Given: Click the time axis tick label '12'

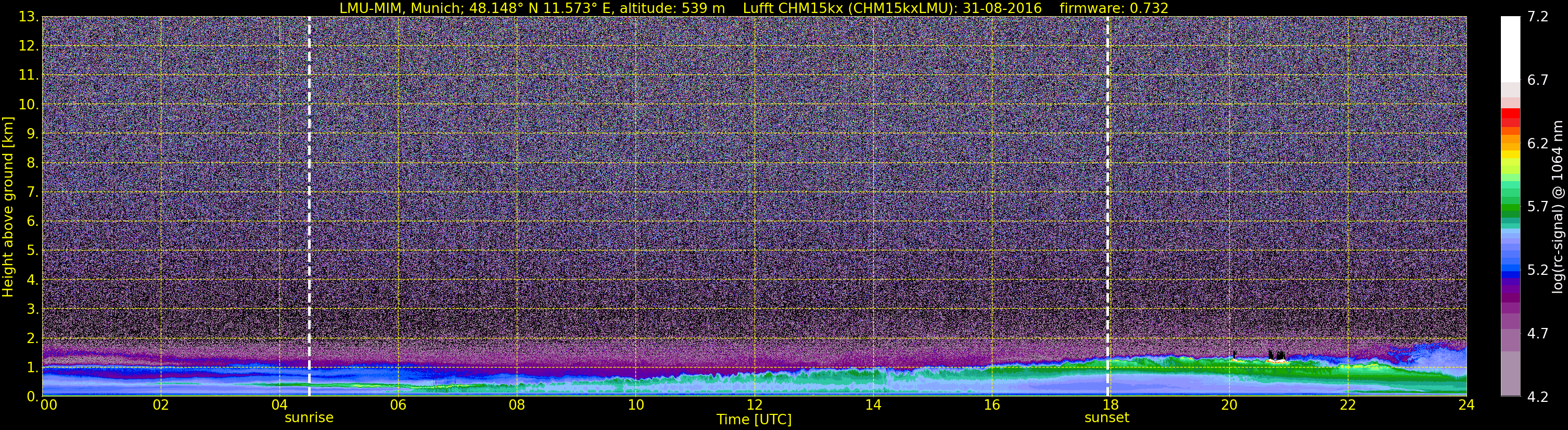Looking at the screenshot, I should pos(754,405).
